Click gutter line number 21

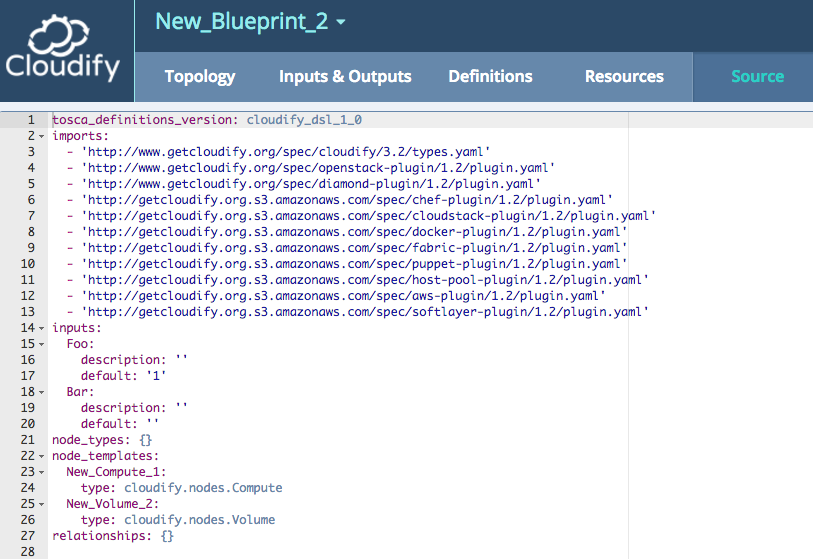pyautogui.click(x=28, y=440)
